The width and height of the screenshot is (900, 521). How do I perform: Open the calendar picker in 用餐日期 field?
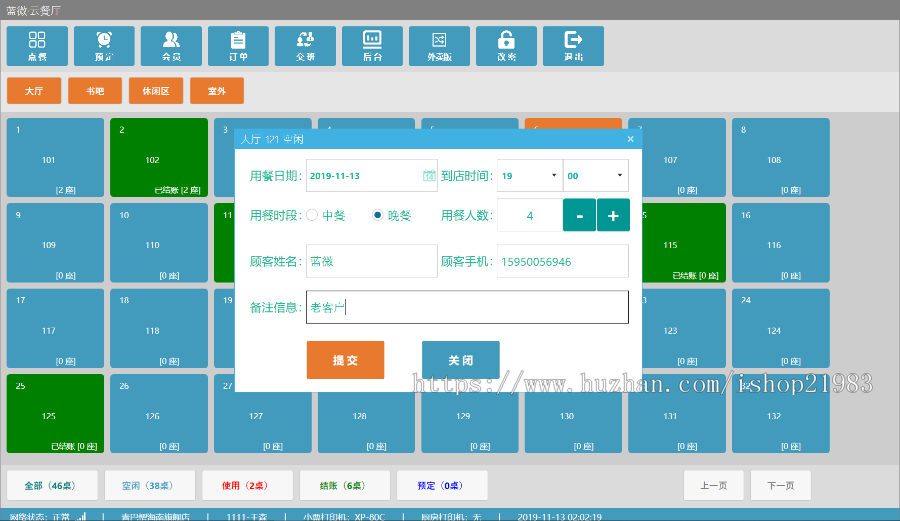pos(429,176)
